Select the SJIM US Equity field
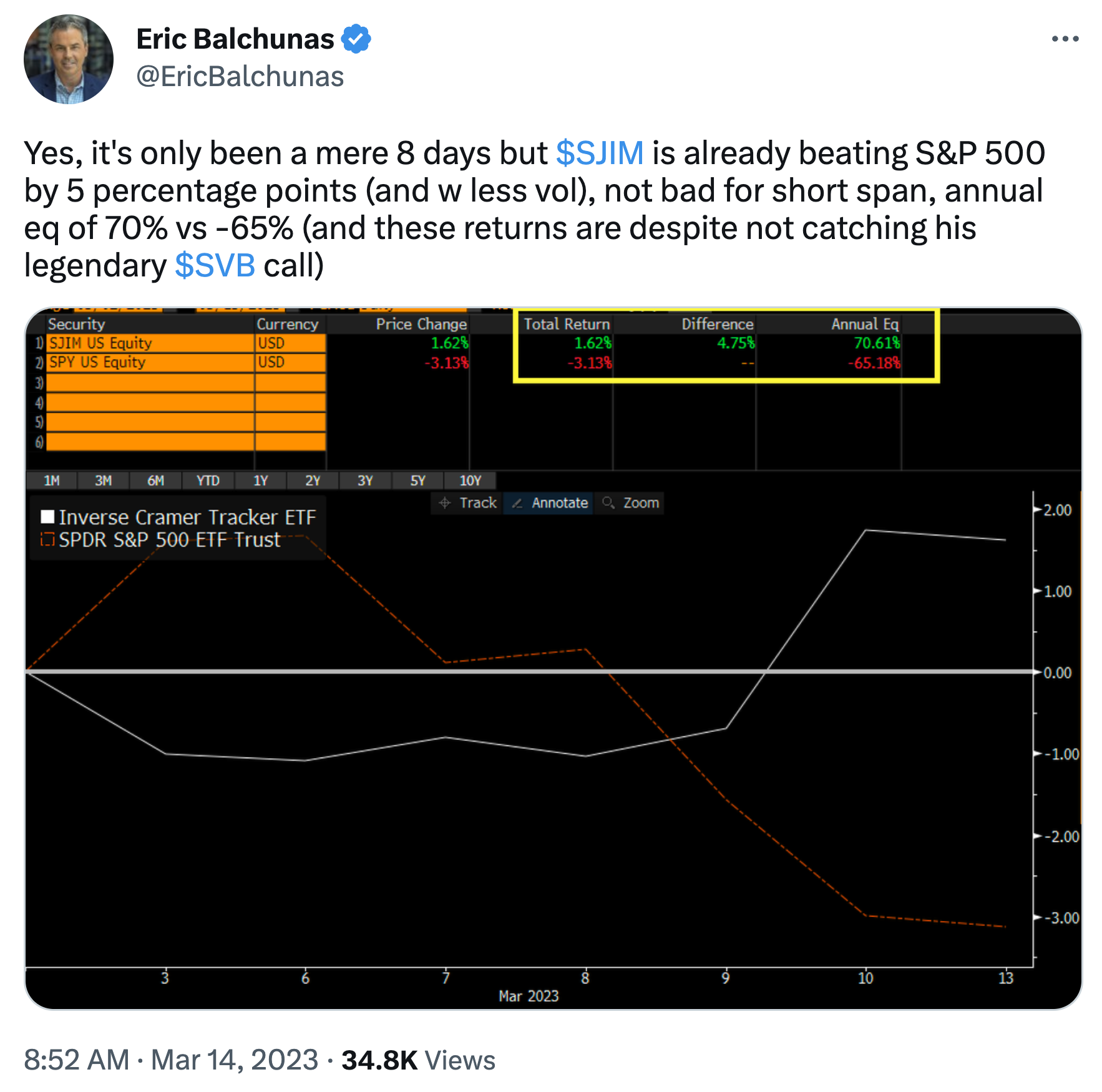This screenshot has width=1102, height=1092. click(x=150, y=343)
